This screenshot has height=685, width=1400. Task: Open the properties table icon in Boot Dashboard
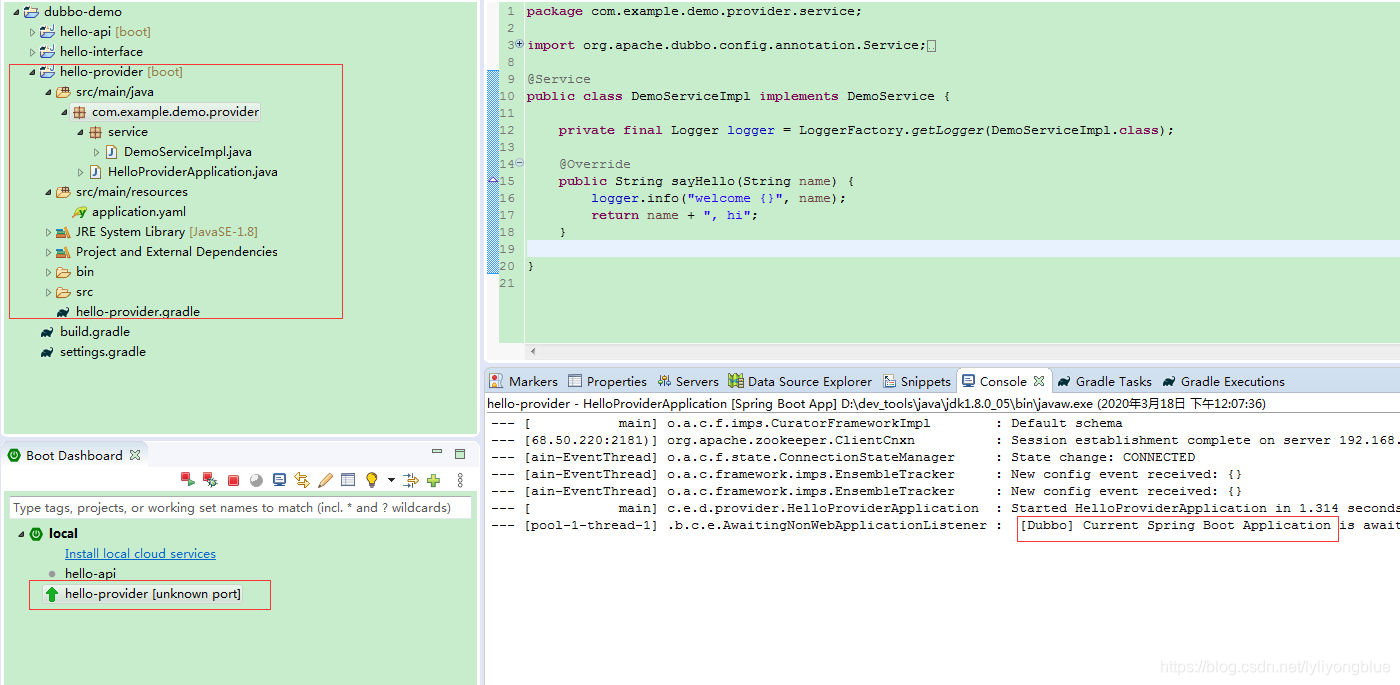tap(348, 479)
